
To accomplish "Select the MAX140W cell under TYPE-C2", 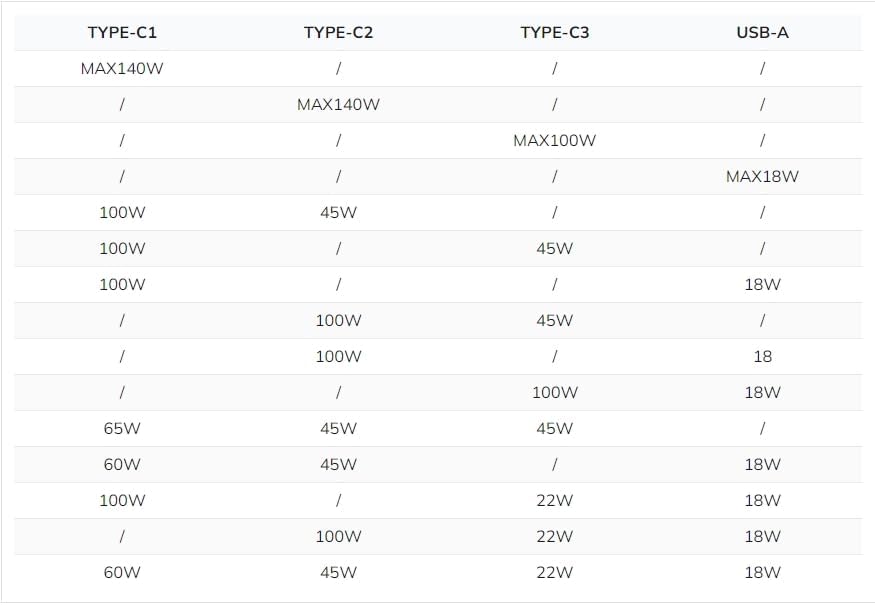I will [338, 105].
